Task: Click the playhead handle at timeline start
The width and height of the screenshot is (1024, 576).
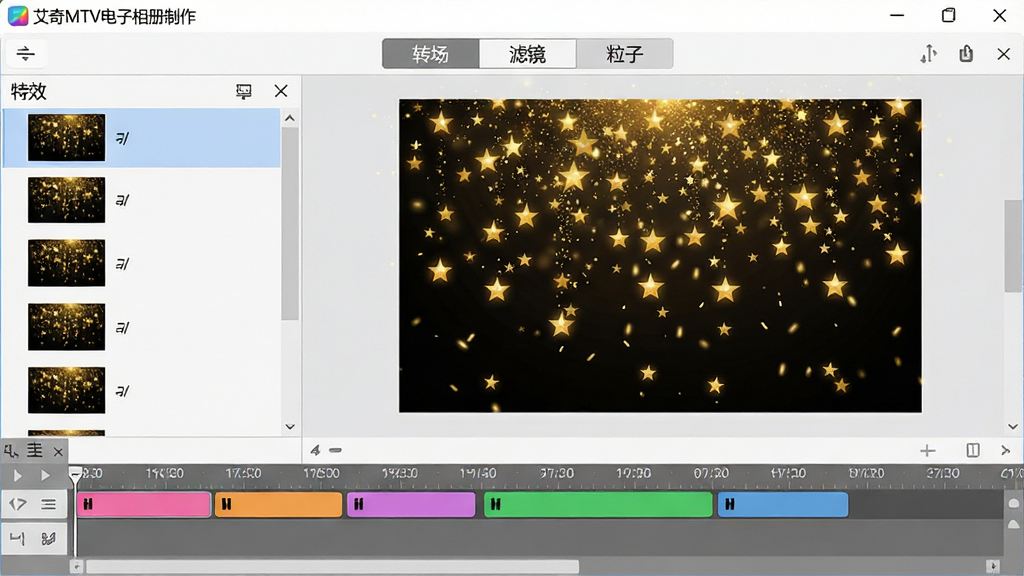Action: (76, 475)
